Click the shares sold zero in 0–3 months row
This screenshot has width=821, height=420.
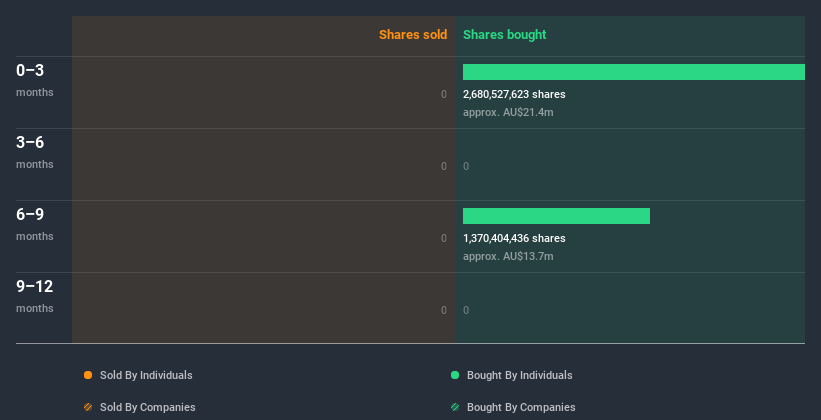coord(444,94)
